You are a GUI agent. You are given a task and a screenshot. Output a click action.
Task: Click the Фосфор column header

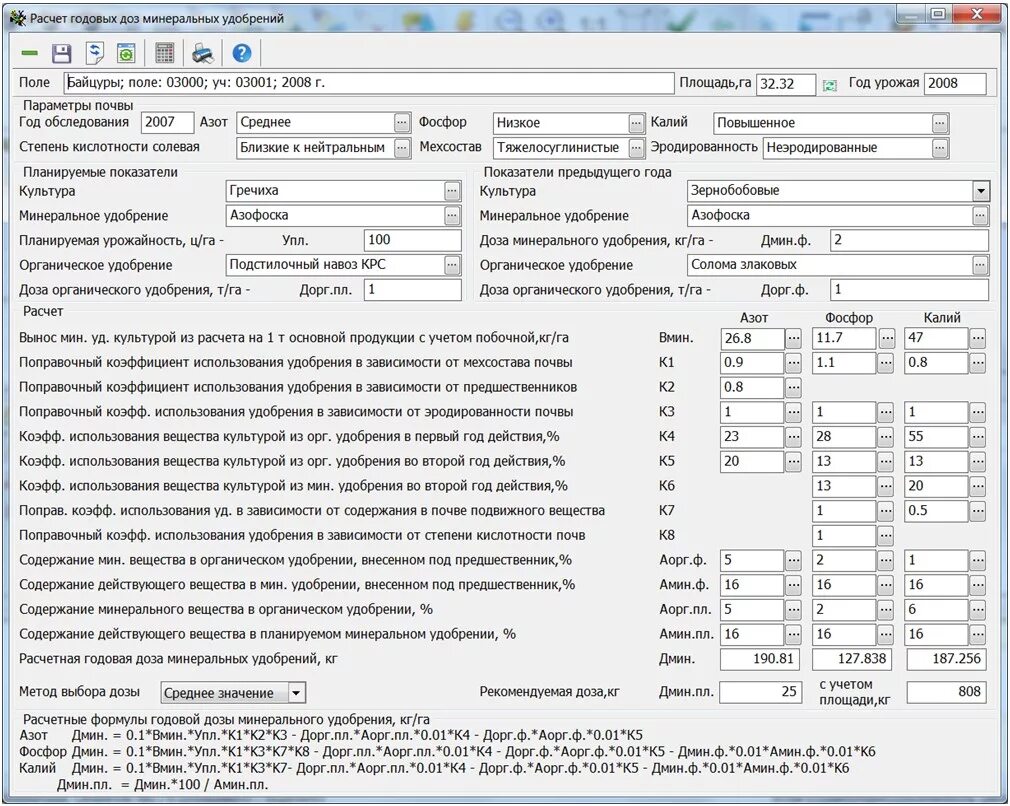pos(849,318)
